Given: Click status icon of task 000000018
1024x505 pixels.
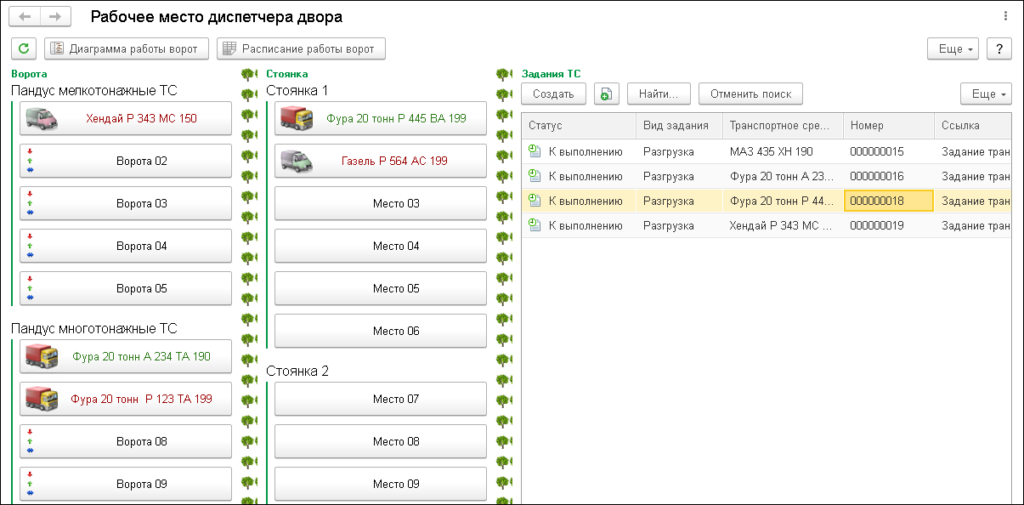Looking at the screenshot, I should pos(534,201).
